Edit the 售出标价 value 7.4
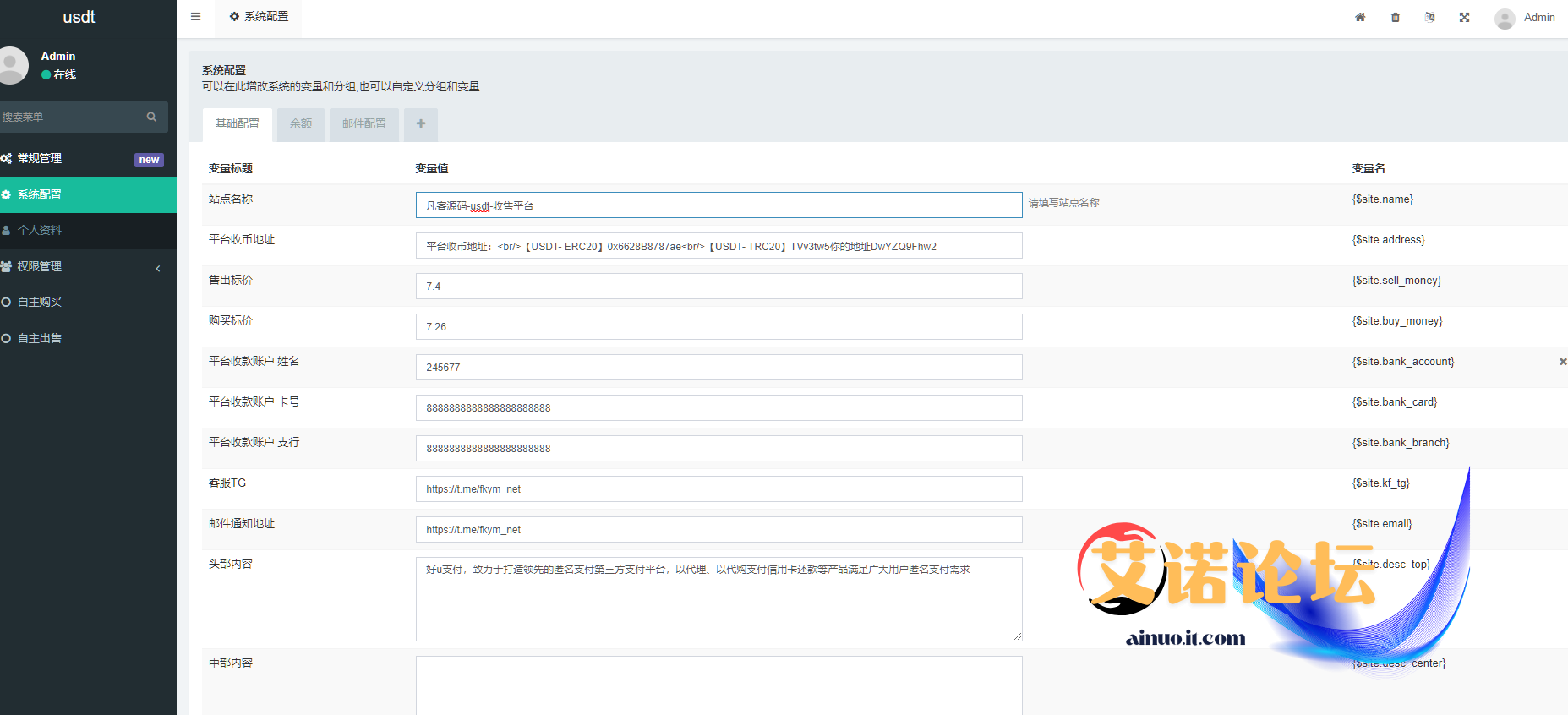1568x715 pixels. tap(719, 287)
